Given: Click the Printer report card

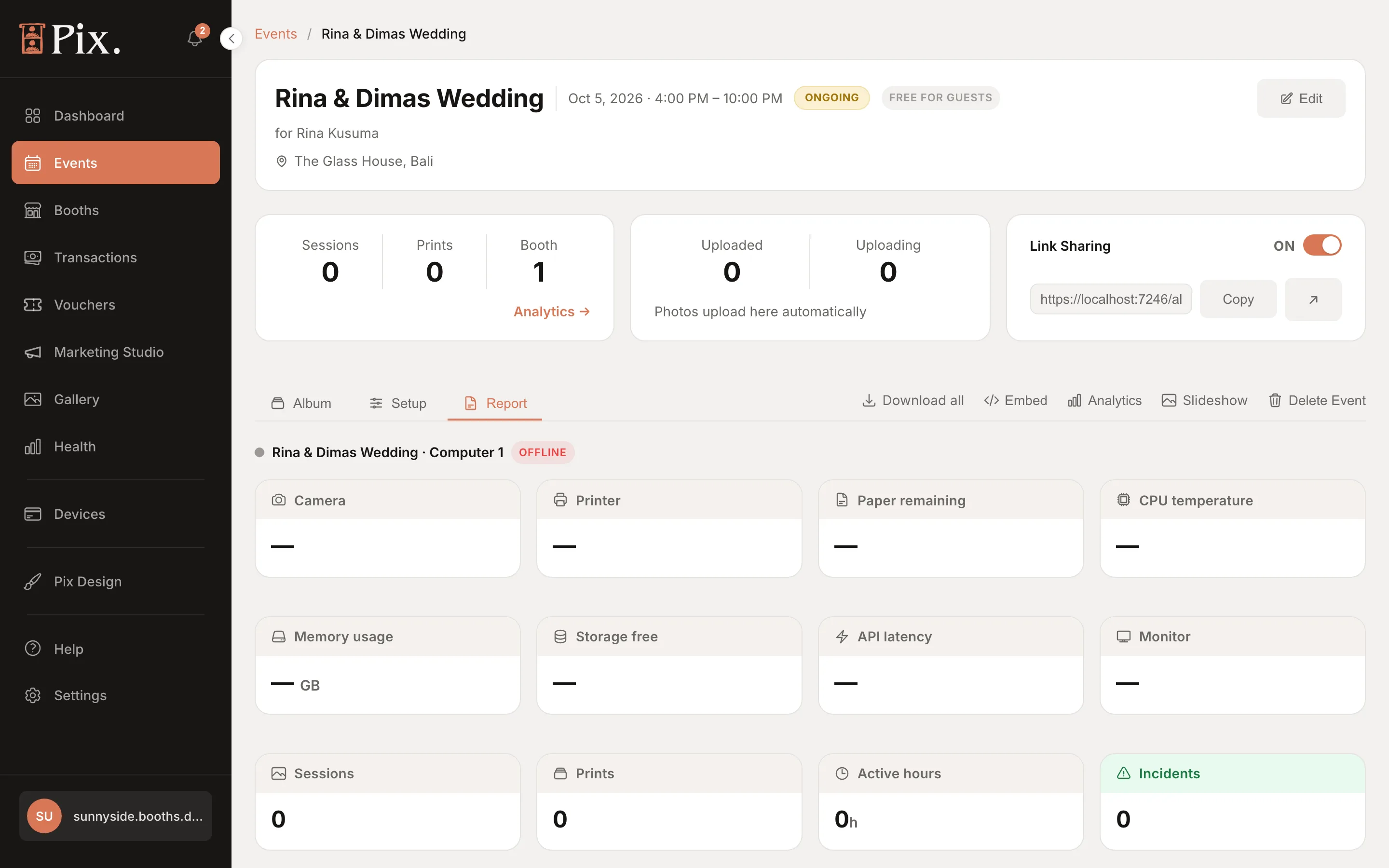Looking at the screenshot, I should pyautogui.click(x=669, y=529).
